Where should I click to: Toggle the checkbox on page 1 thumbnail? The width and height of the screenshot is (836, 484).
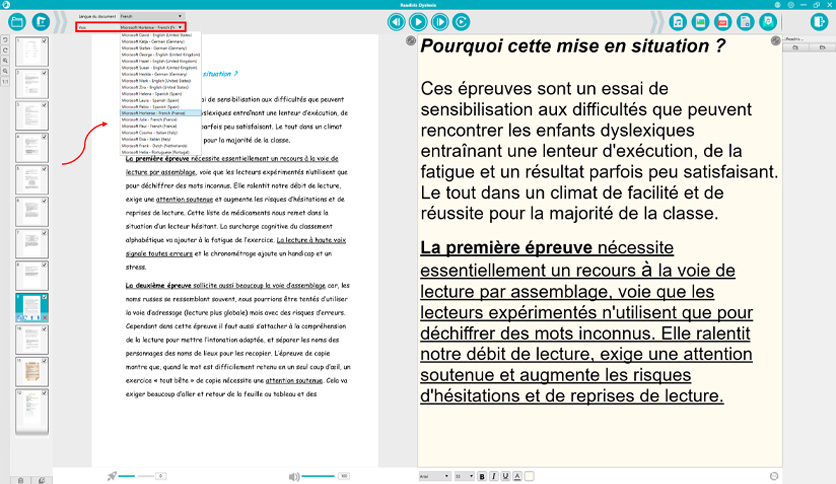coord(44,41)
